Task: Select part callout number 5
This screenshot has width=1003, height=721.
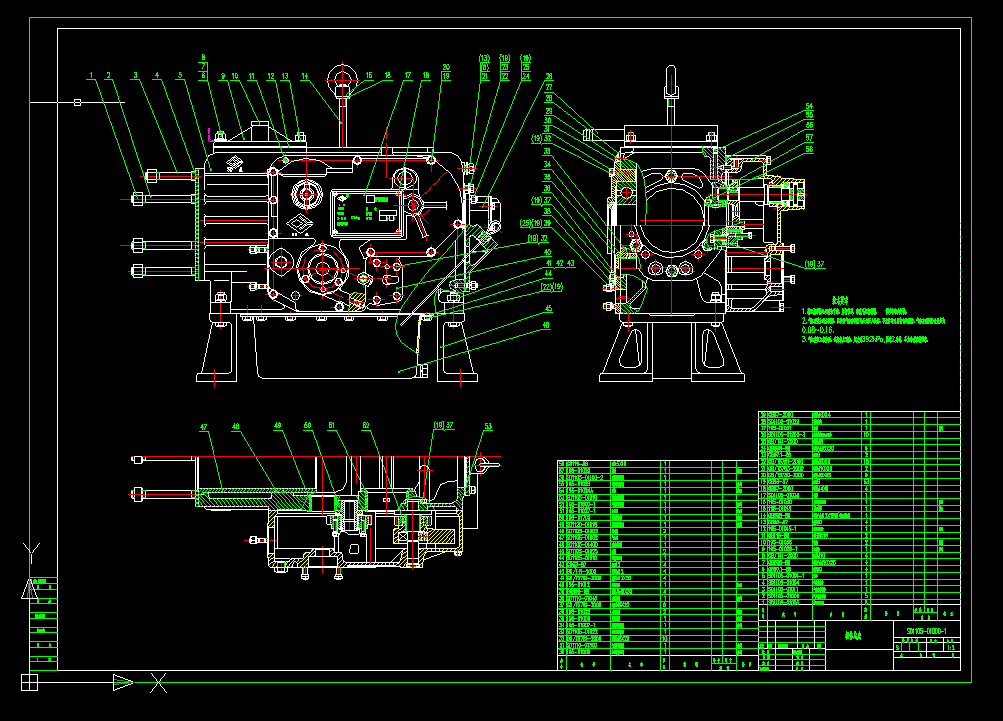Action: click(x=180, y=75)
